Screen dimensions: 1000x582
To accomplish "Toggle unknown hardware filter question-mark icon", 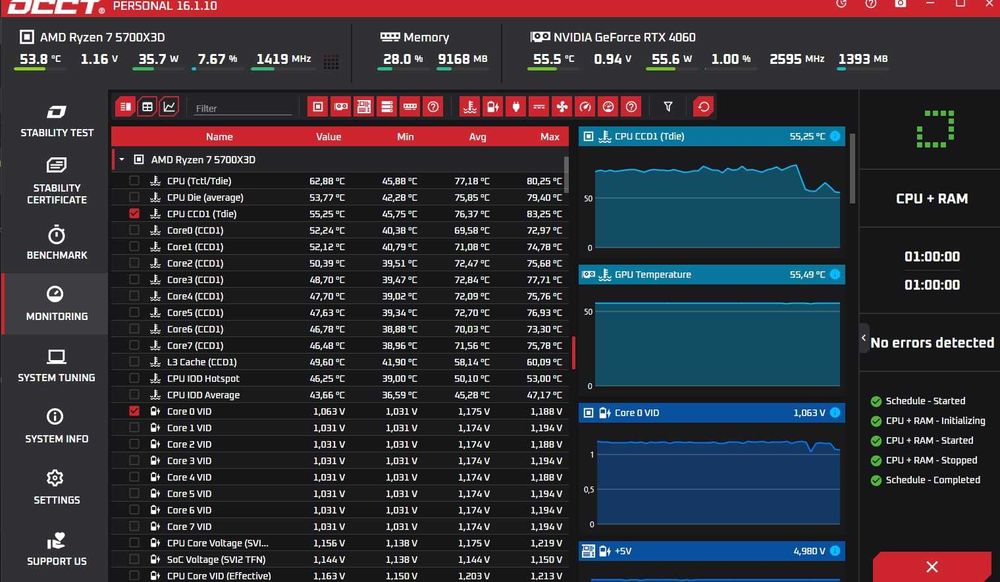I will [433, 107].
